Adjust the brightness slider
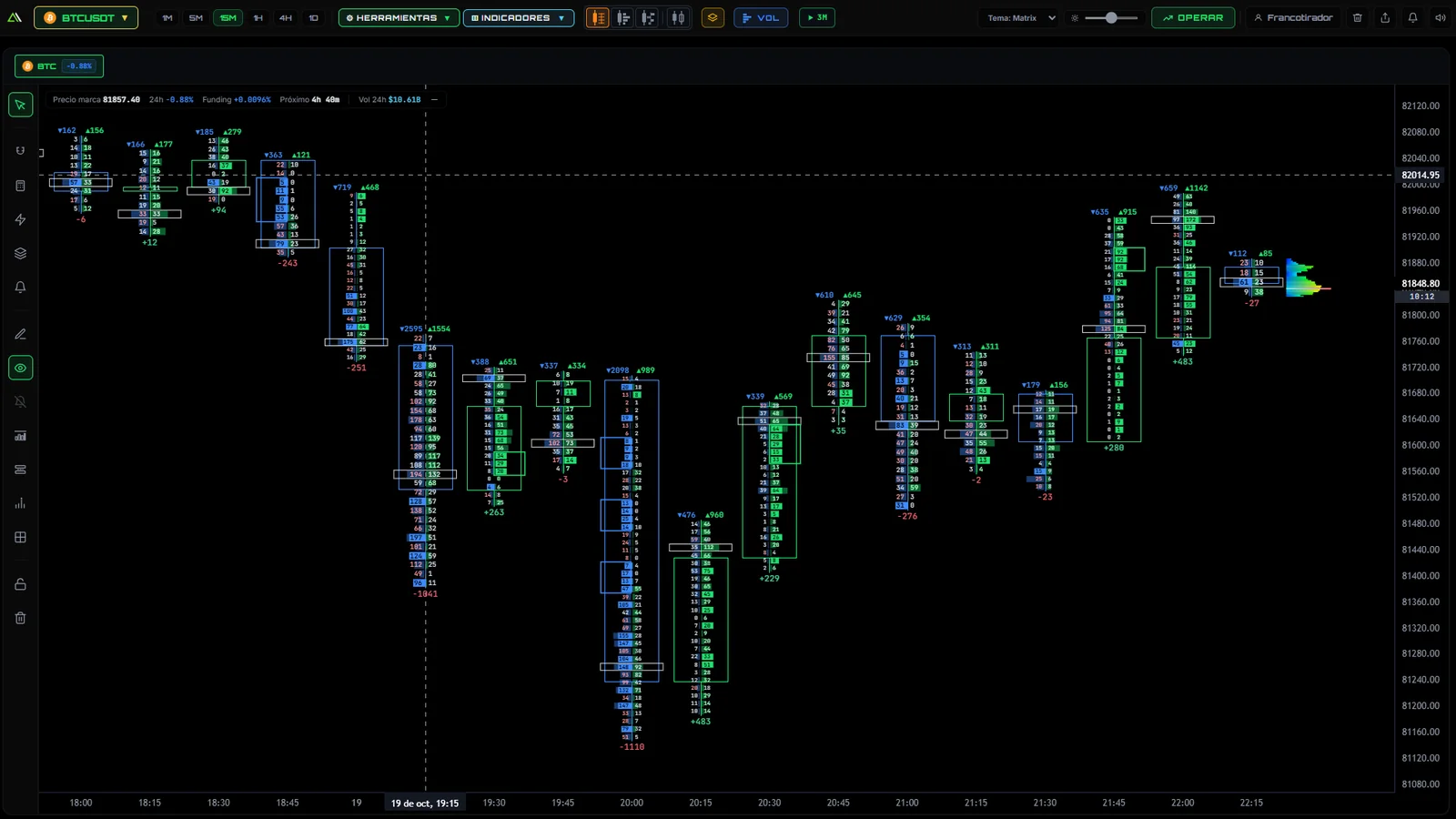This screenshot has width=1456, height=819. coord(1112,17)
